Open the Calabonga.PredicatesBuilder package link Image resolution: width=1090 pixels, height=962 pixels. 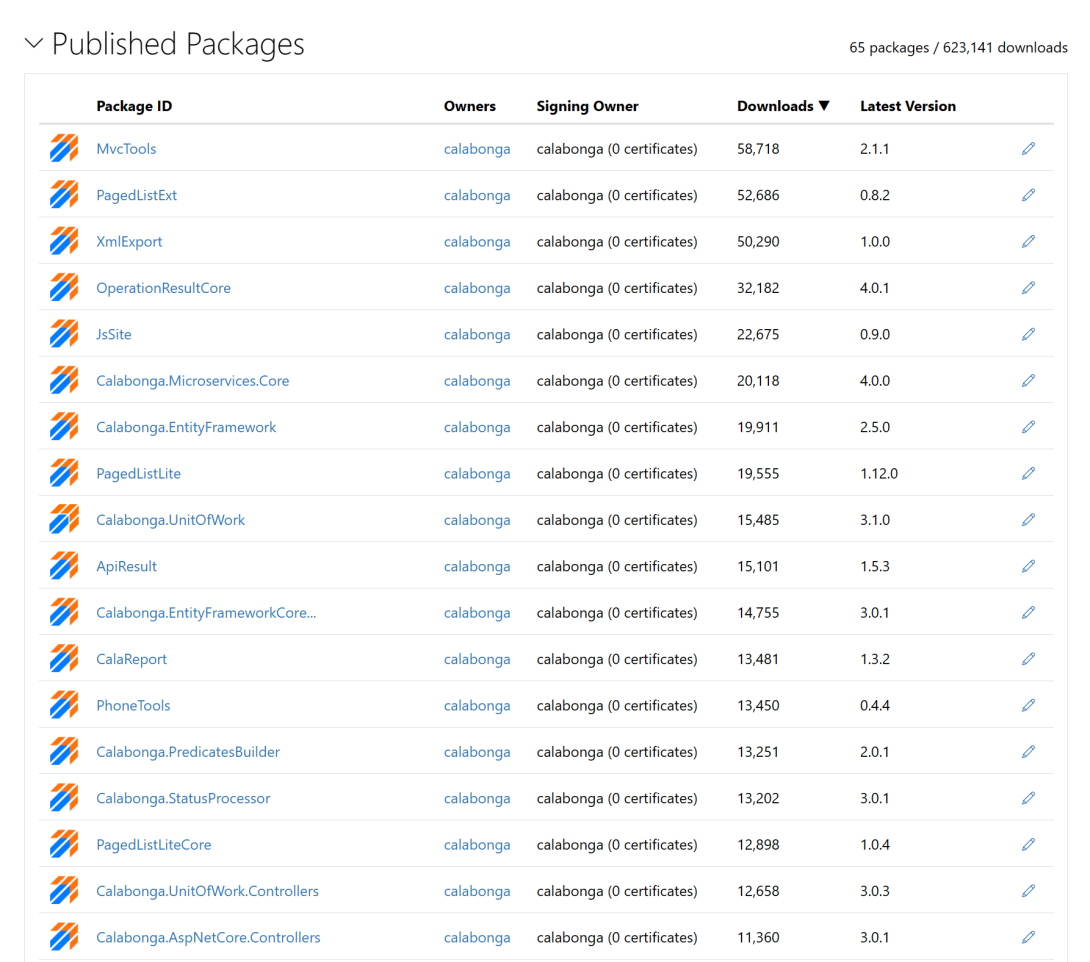188,751
